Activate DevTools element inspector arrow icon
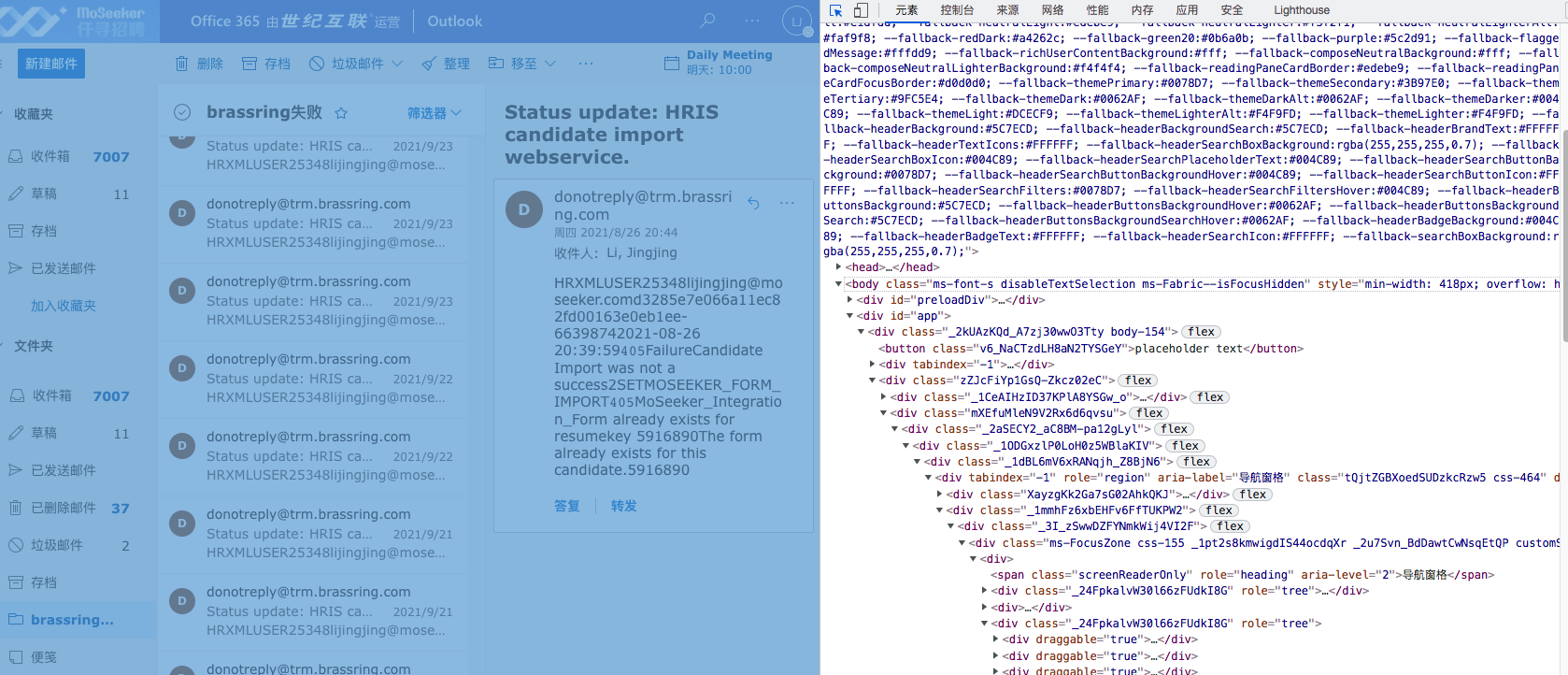 pyautogui.click(x=835, y=10)
